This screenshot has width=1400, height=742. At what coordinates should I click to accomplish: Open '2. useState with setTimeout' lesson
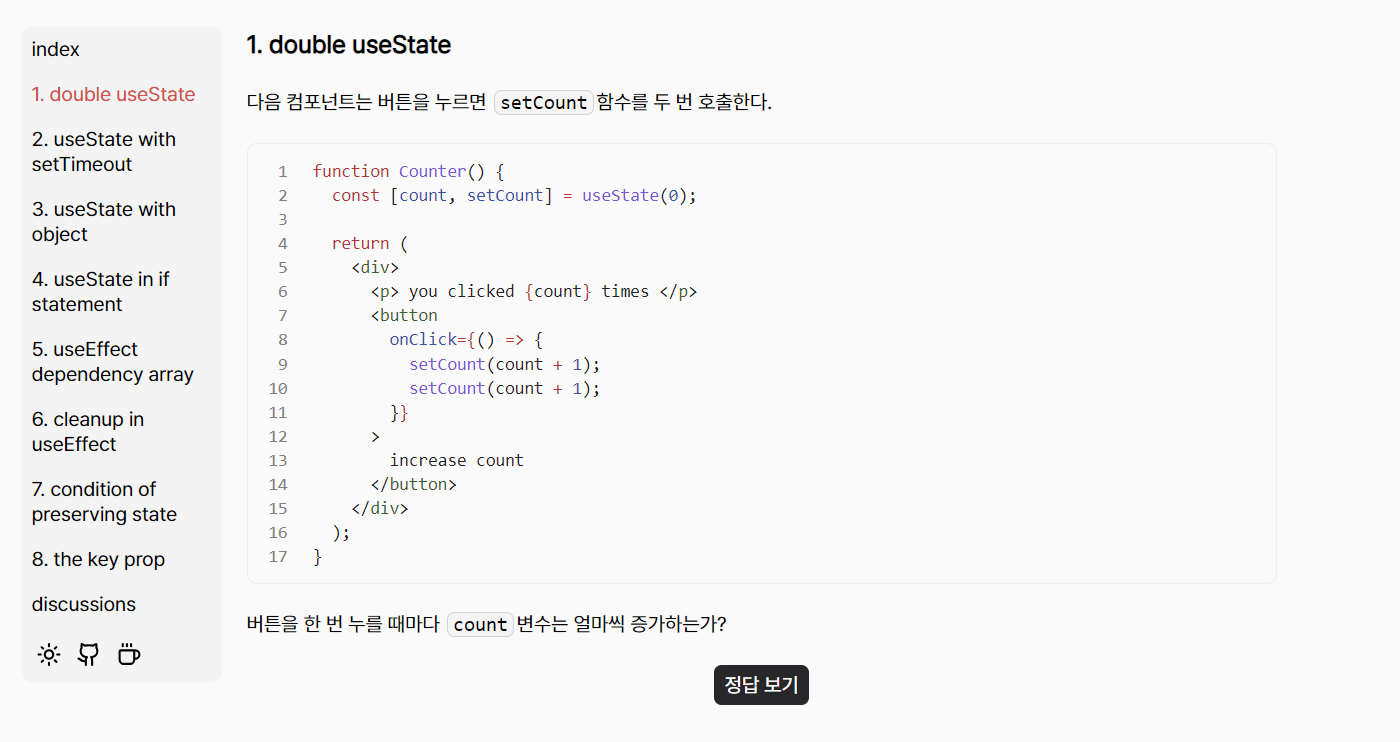103,151
